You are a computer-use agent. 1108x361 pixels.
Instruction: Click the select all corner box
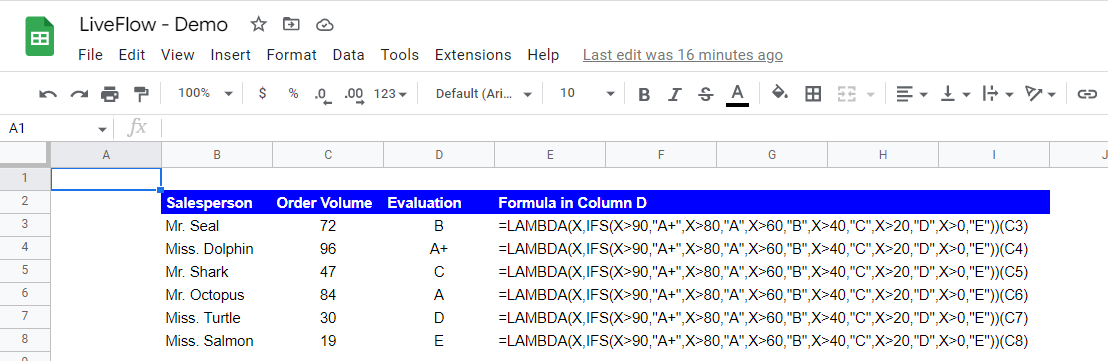pyautogui.click(x=25, y=154)
